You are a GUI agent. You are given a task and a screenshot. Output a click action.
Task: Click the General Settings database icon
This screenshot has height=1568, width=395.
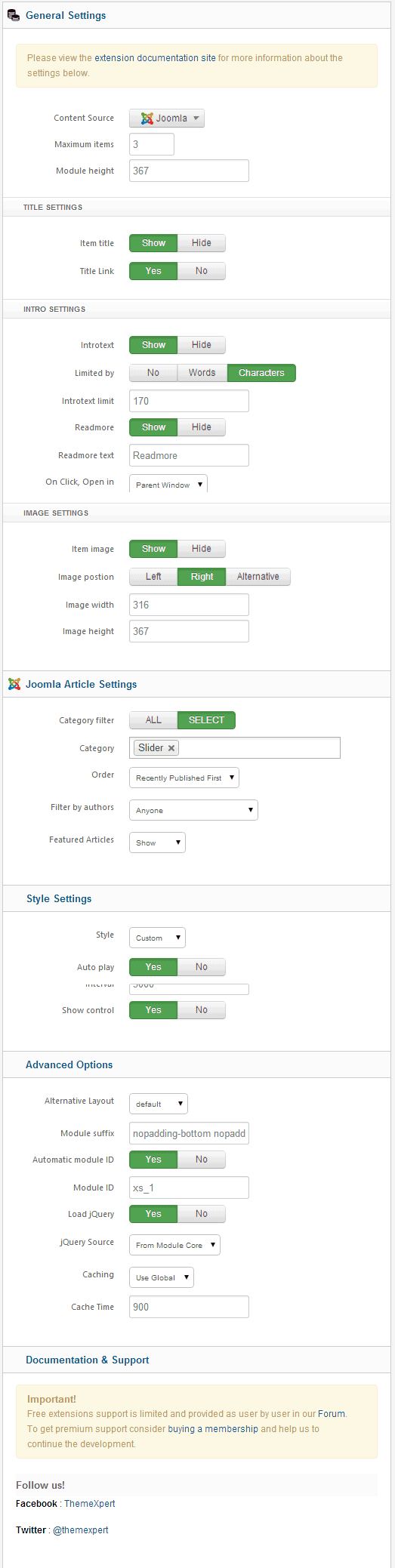(14, 15)
